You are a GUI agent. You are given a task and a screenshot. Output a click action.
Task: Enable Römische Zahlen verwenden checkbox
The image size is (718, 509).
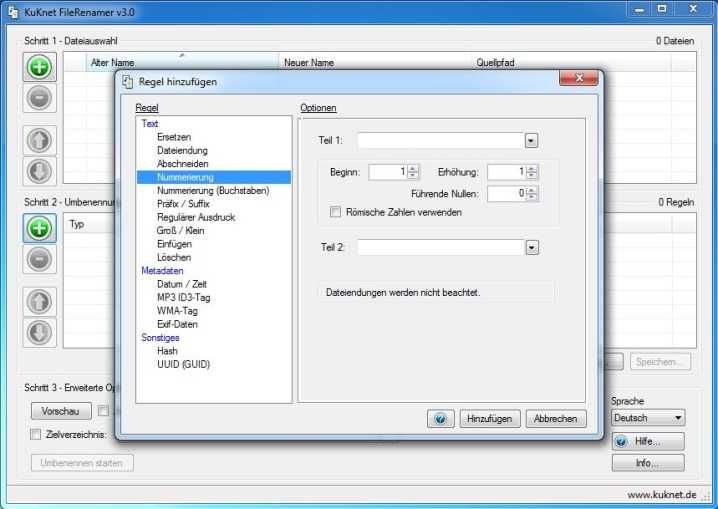[336, 212]
